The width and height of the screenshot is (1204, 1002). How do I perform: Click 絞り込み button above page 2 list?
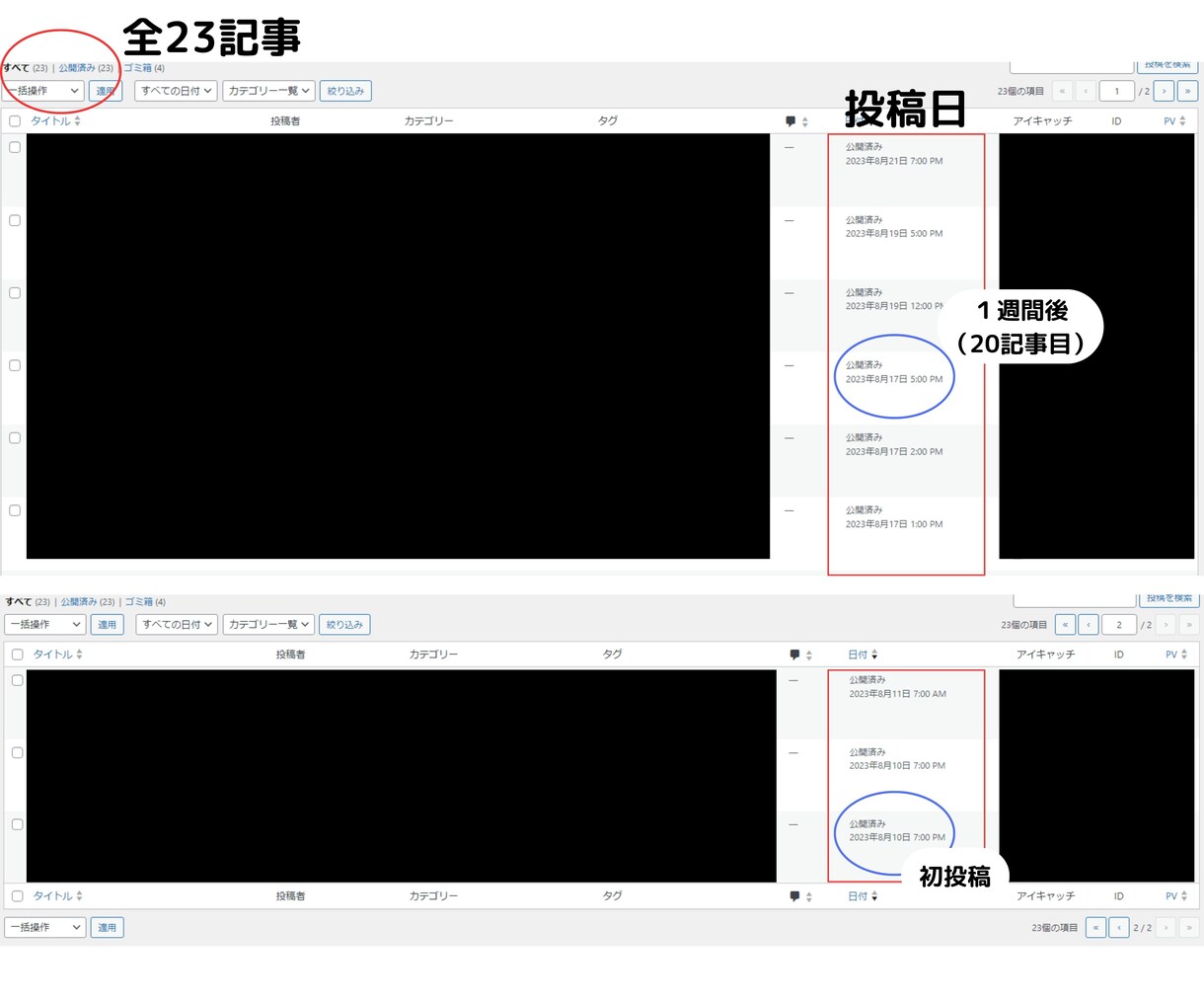344,624
